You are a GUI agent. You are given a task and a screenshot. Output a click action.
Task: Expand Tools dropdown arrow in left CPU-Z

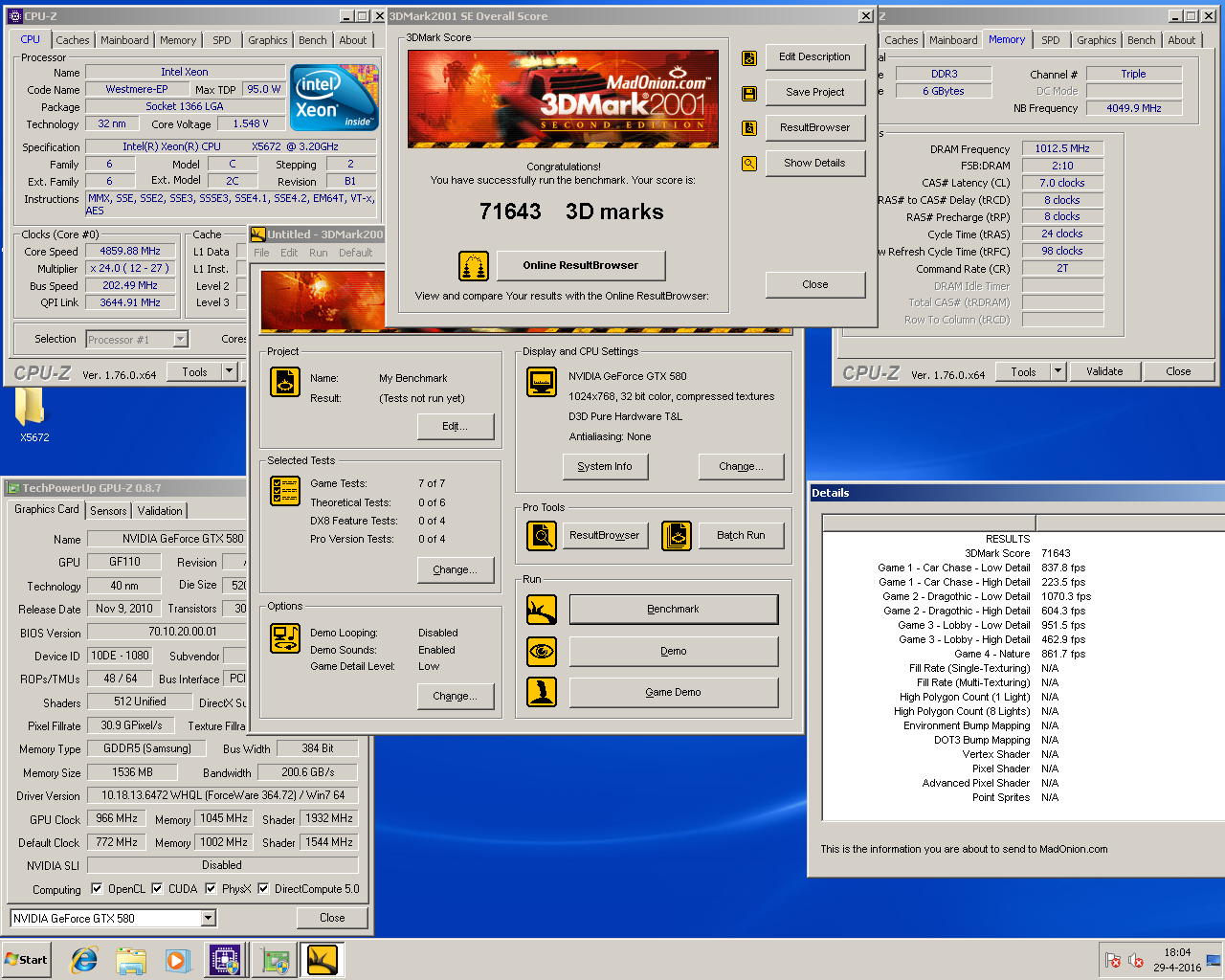(x=230, y=371)
